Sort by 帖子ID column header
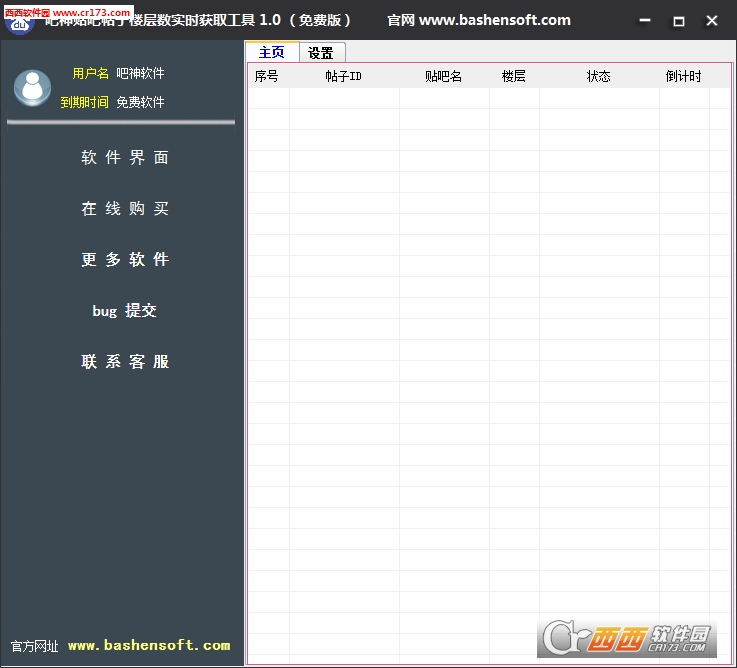This screenshot has height=668, width=737. pyautogui.click(x=345, y=76)
